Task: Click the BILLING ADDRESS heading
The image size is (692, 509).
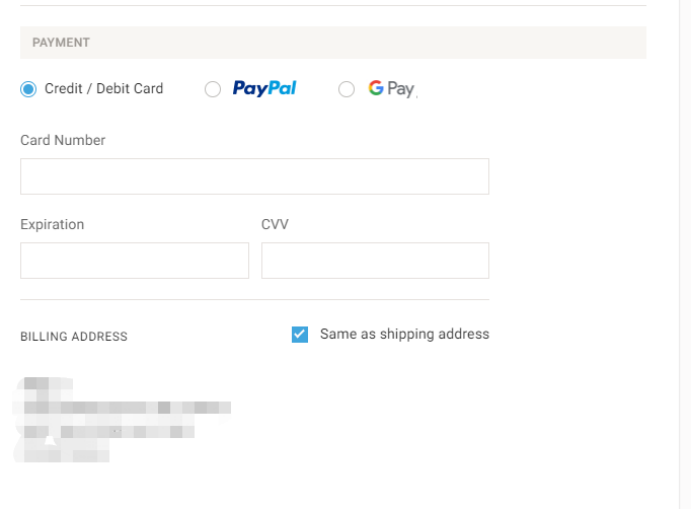Action: point(74,336)
